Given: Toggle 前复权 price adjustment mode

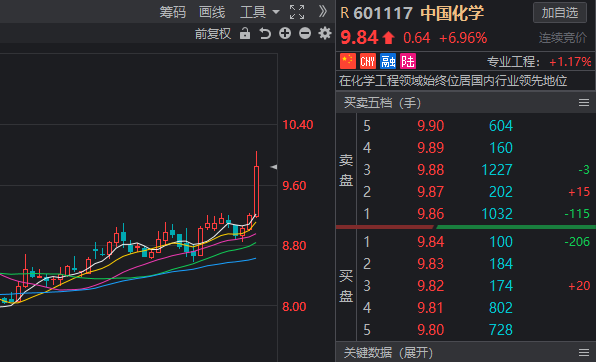Looking at the screenshot, I should [213, 34].
